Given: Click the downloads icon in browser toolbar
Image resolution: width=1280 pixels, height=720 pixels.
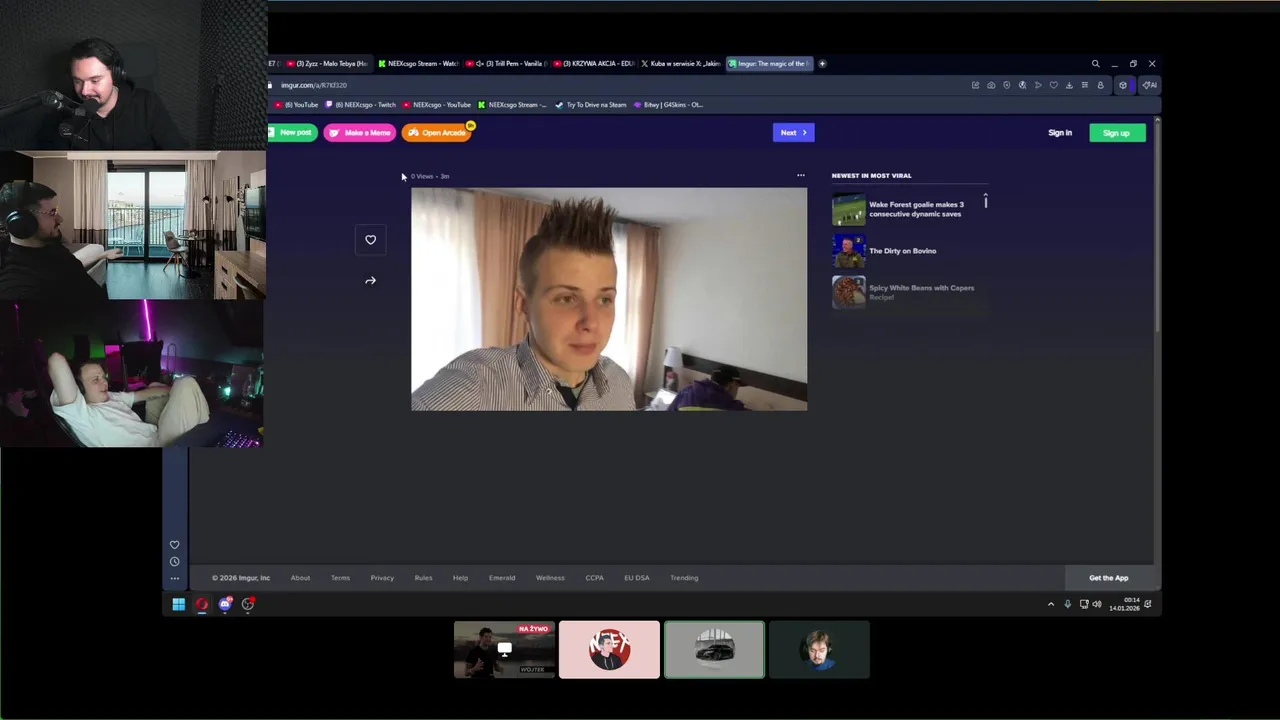Looking at the screenshot, I should pos(1069,85).
